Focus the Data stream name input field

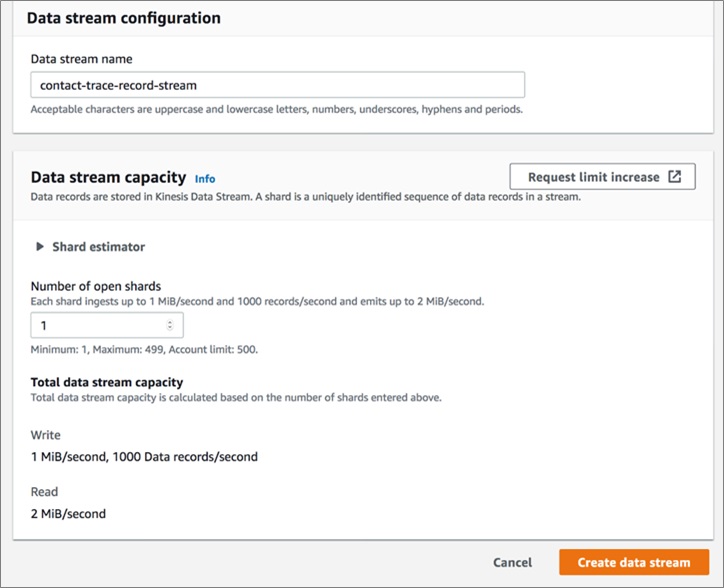click(278, 85)
